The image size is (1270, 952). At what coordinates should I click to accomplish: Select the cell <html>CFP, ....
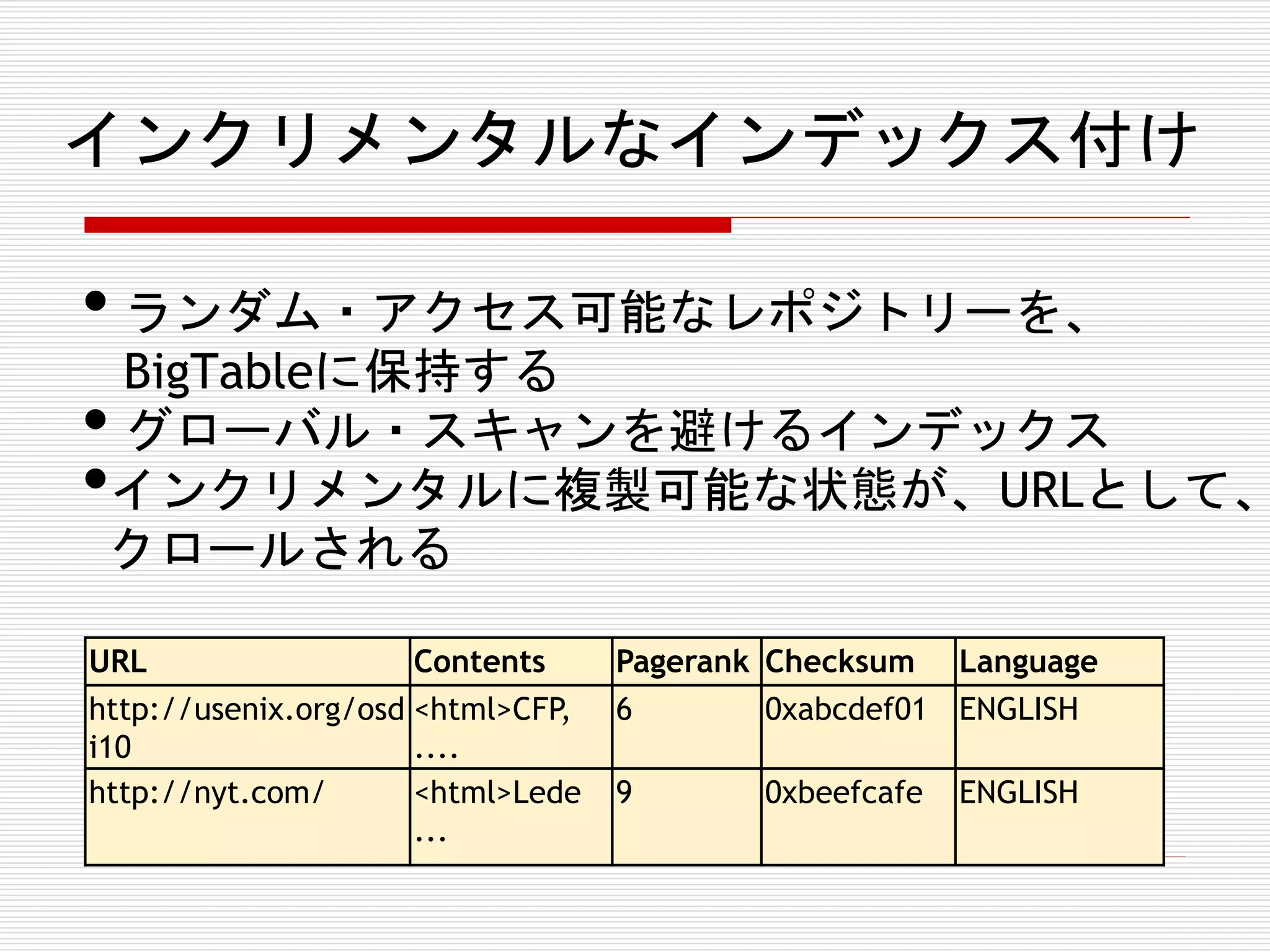[x=511, y=727]
